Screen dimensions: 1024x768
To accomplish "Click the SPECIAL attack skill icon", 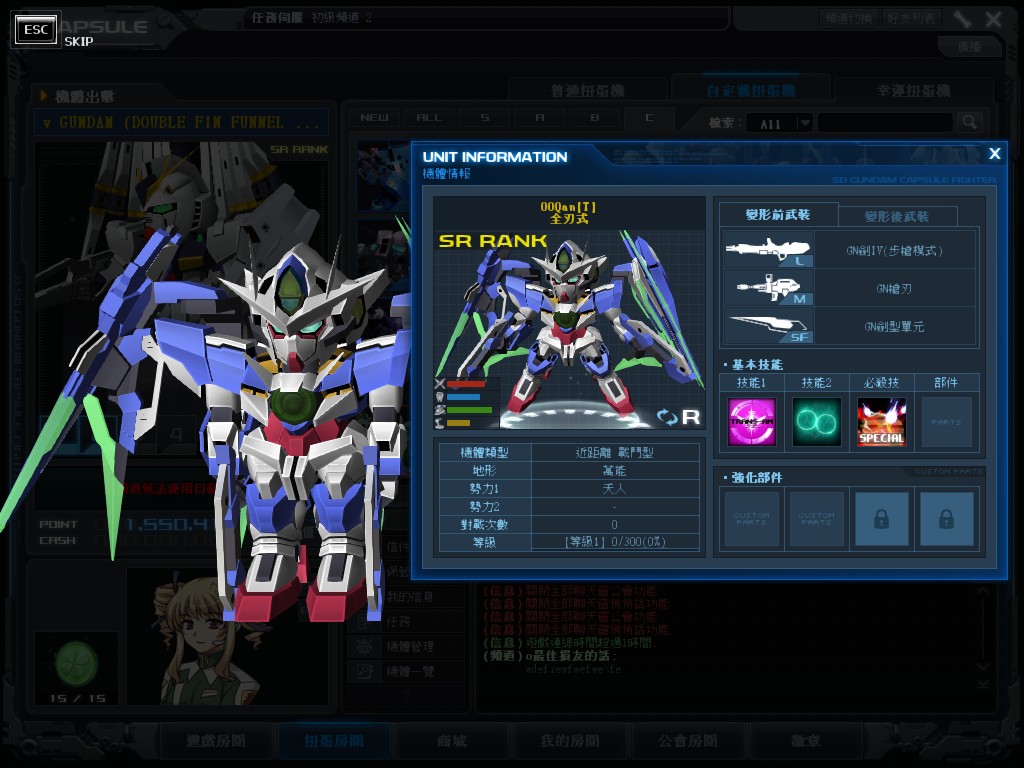I will tap(881, 422).
